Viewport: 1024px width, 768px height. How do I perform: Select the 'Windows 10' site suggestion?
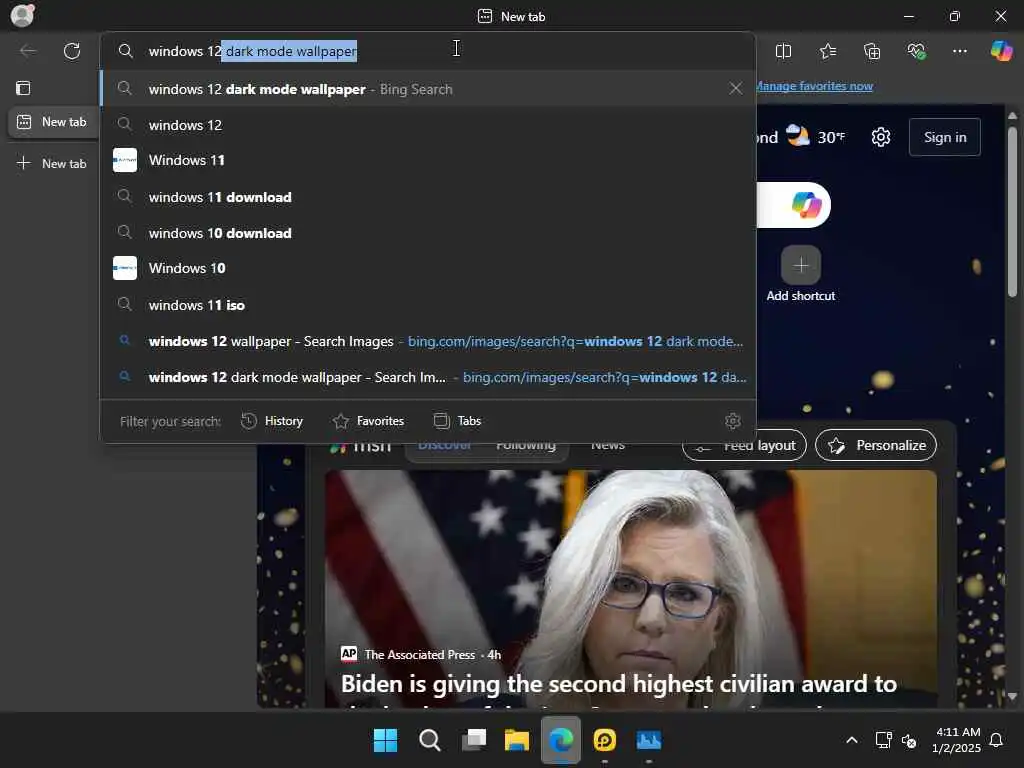pyautogui.click(x=428, y=268)
